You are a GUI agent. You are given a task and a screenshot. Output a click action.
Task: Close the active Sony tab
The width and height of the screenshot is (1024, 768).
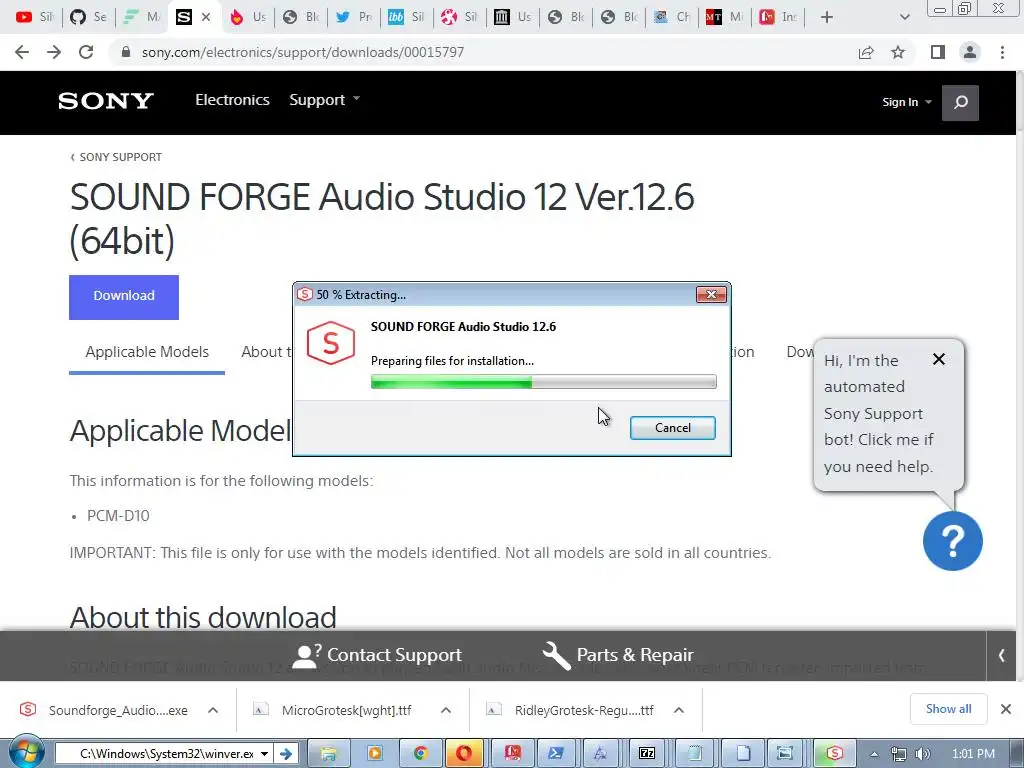coord(206,17)
